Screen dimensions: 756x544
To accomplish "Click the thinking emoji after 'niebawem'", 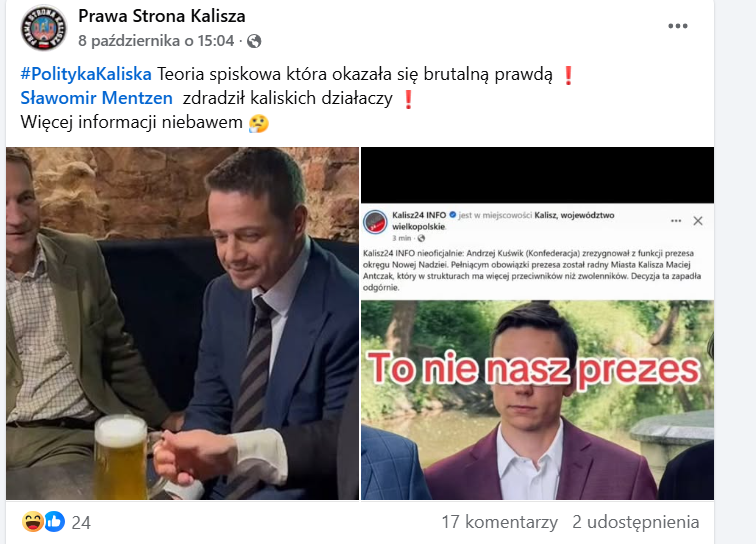I will (x=258, y=123).
